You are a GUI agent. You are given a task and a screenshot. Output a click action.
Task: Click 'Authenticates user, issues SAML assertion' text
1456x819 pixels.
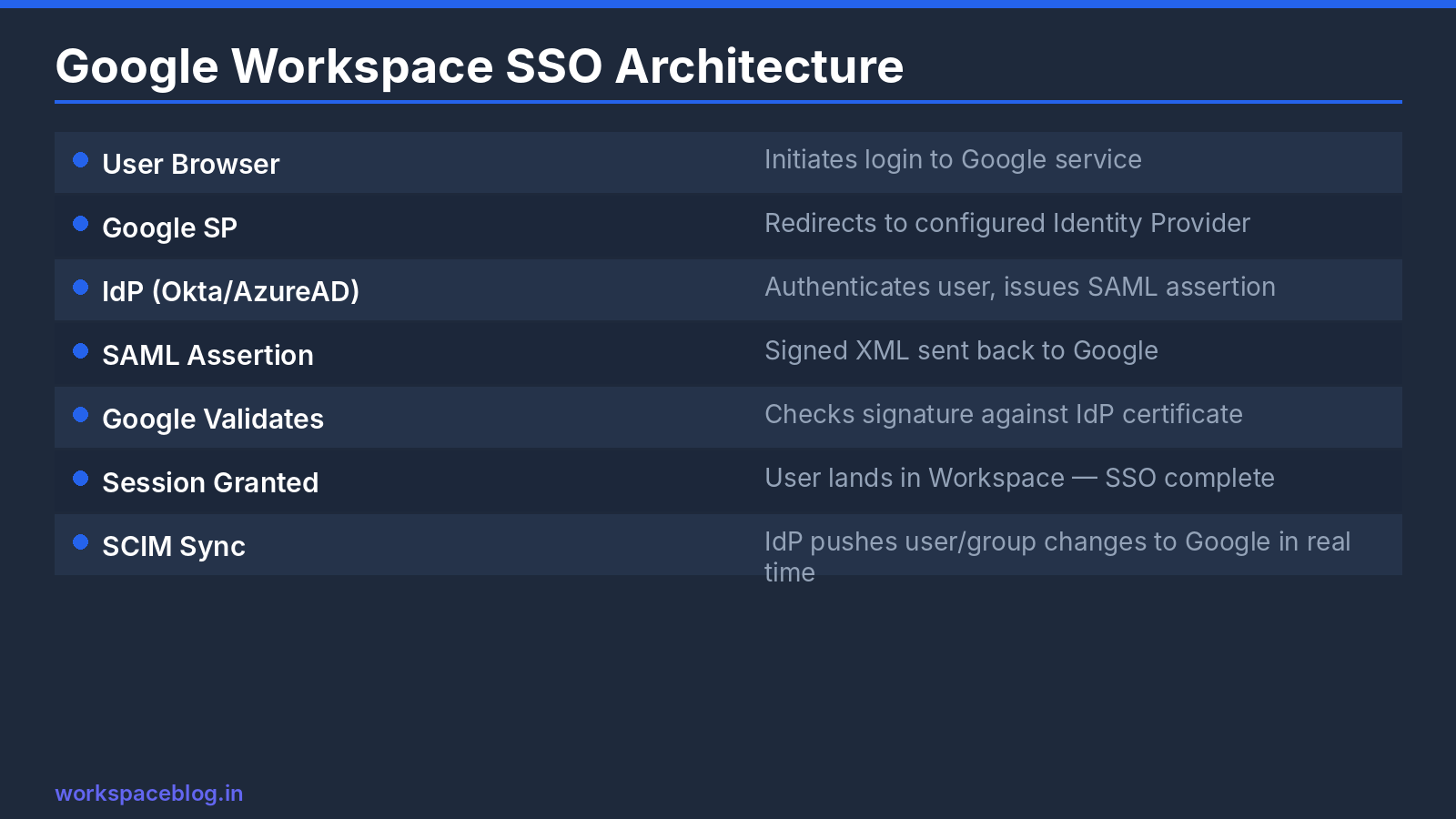click(x=1020, y=287)
